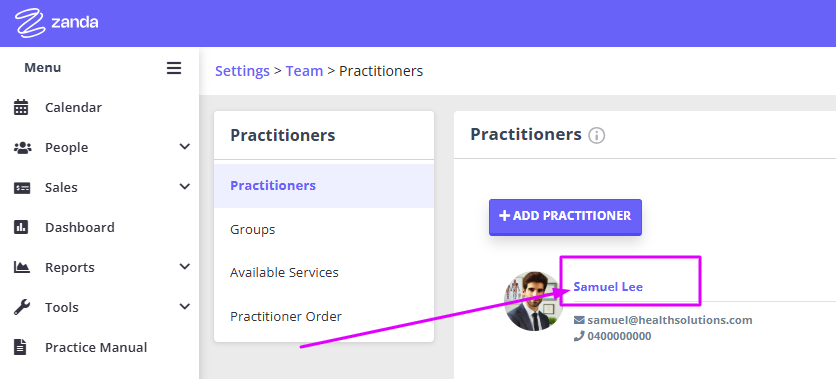Screen dimensions: 836x379
Task: Show the Practitioners info circle icon
Action: tap(597, 136)
